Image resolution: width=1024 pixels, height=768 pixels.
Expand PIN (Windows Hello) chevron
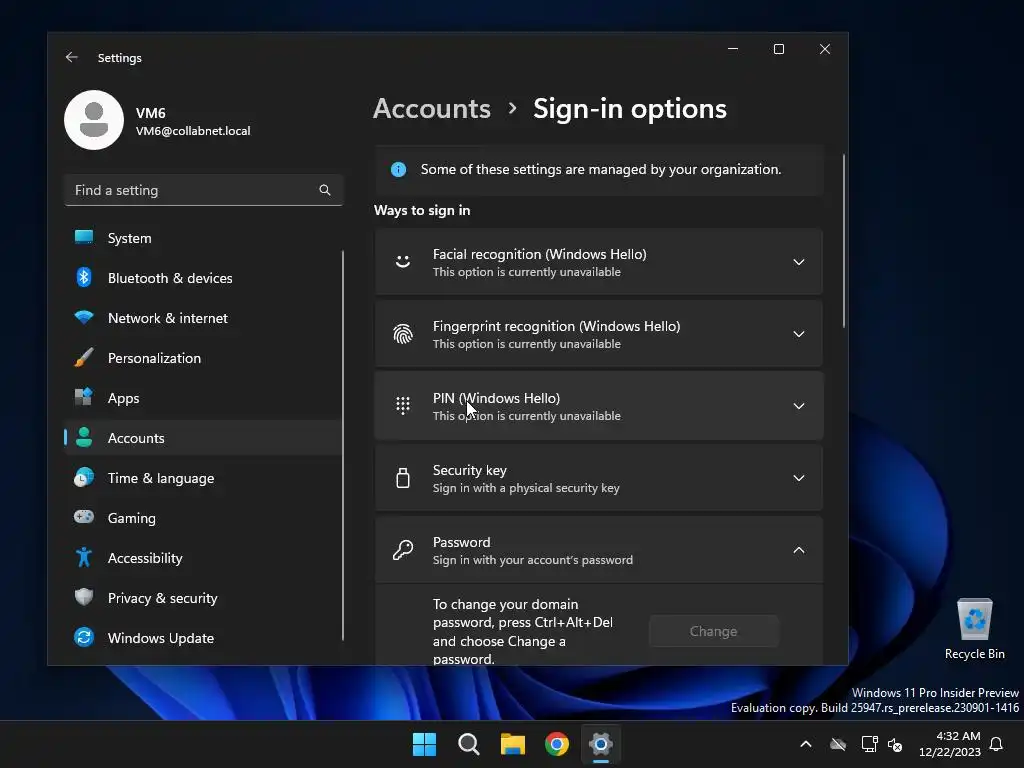tap(799, 406)
